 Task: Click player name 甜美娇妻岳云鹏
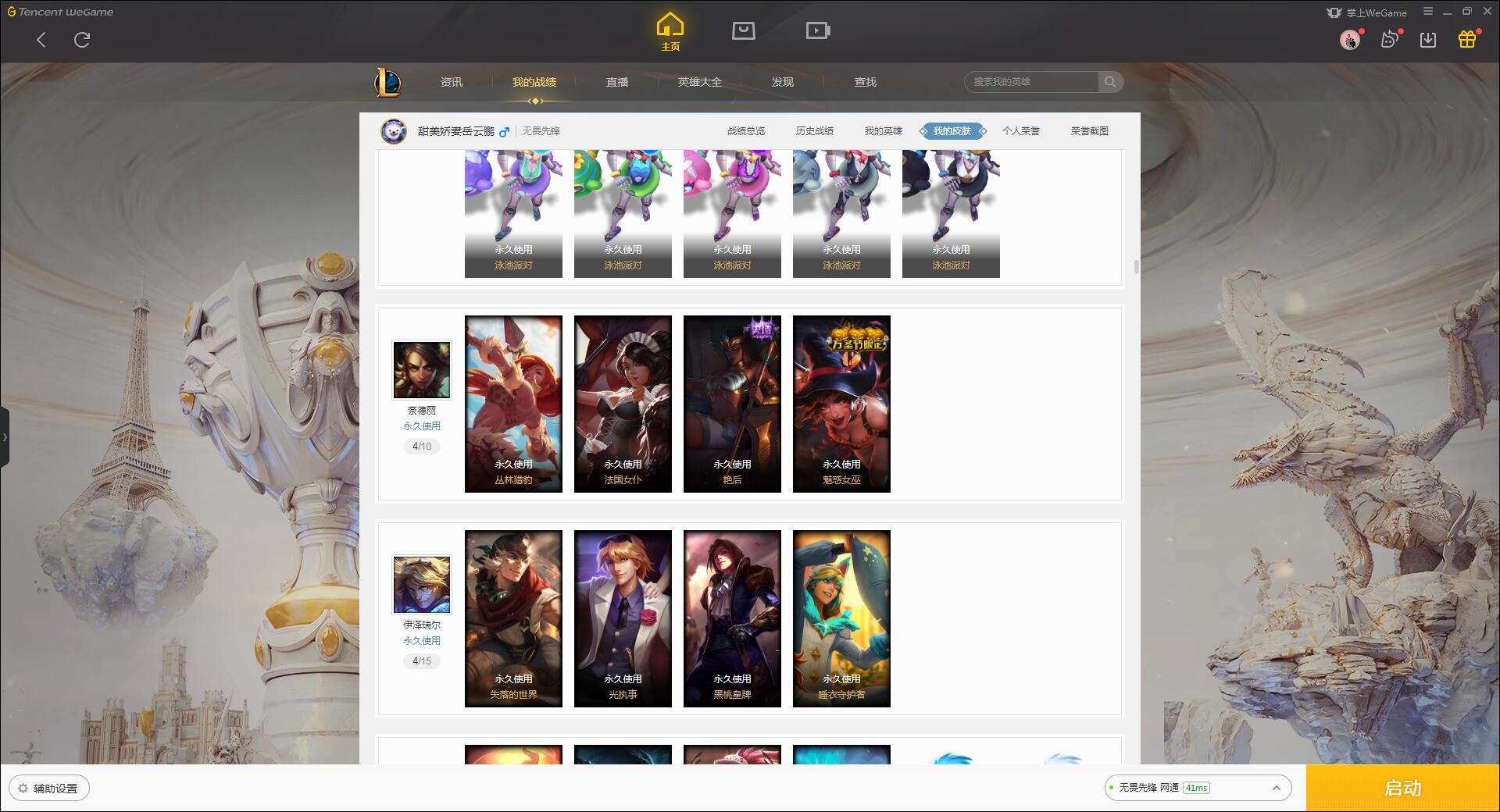456,131
